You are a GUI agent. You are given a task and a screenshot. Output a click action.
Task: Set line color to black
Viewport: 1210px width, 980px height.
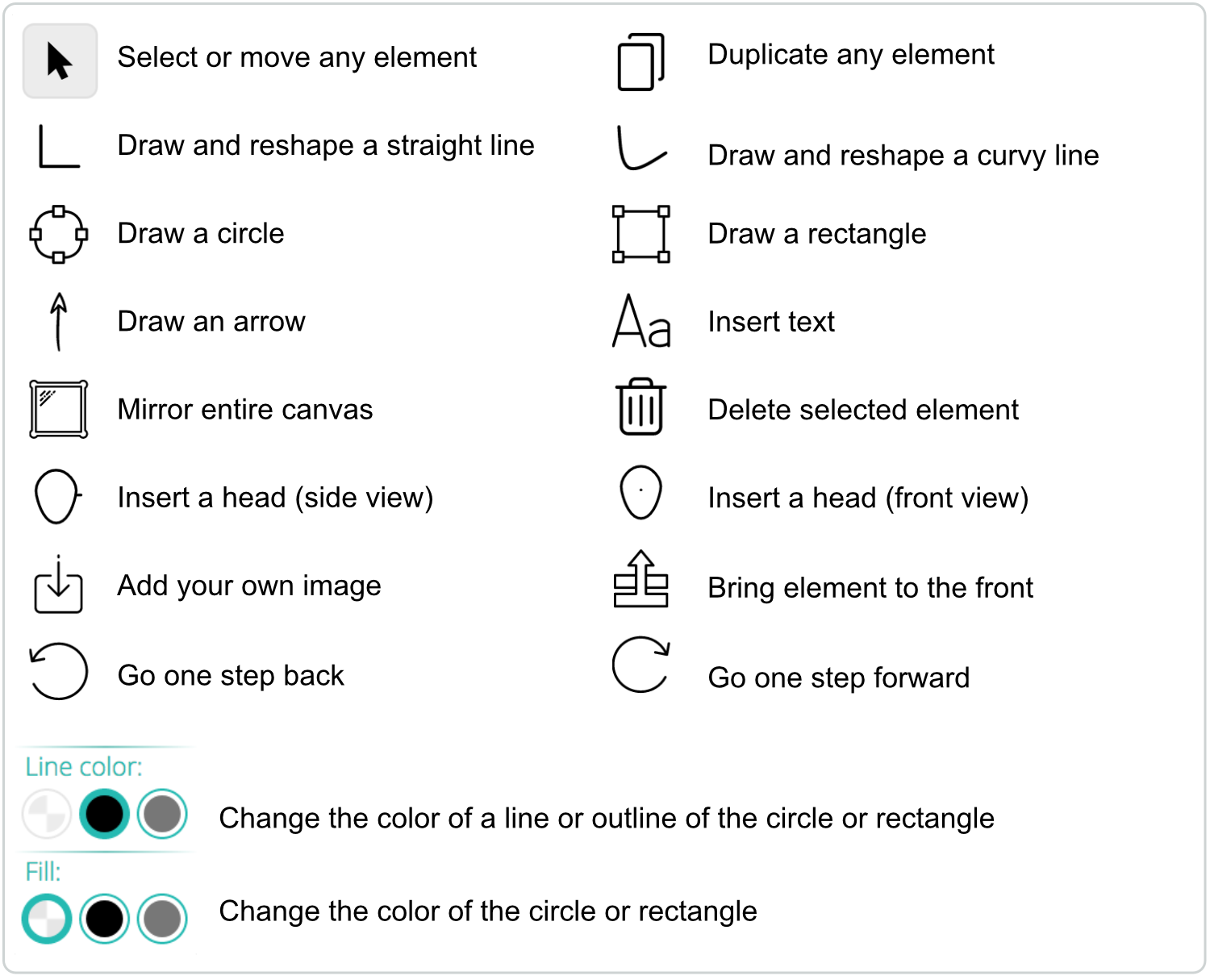pos(104,814)
